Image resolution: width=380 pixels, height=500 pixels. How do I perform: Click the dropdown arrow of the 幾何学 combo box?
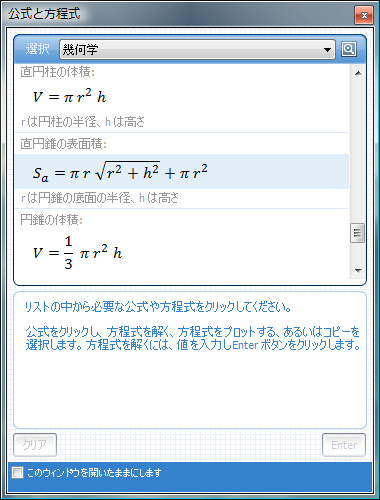pyautogui.click(x=327, y=50)
